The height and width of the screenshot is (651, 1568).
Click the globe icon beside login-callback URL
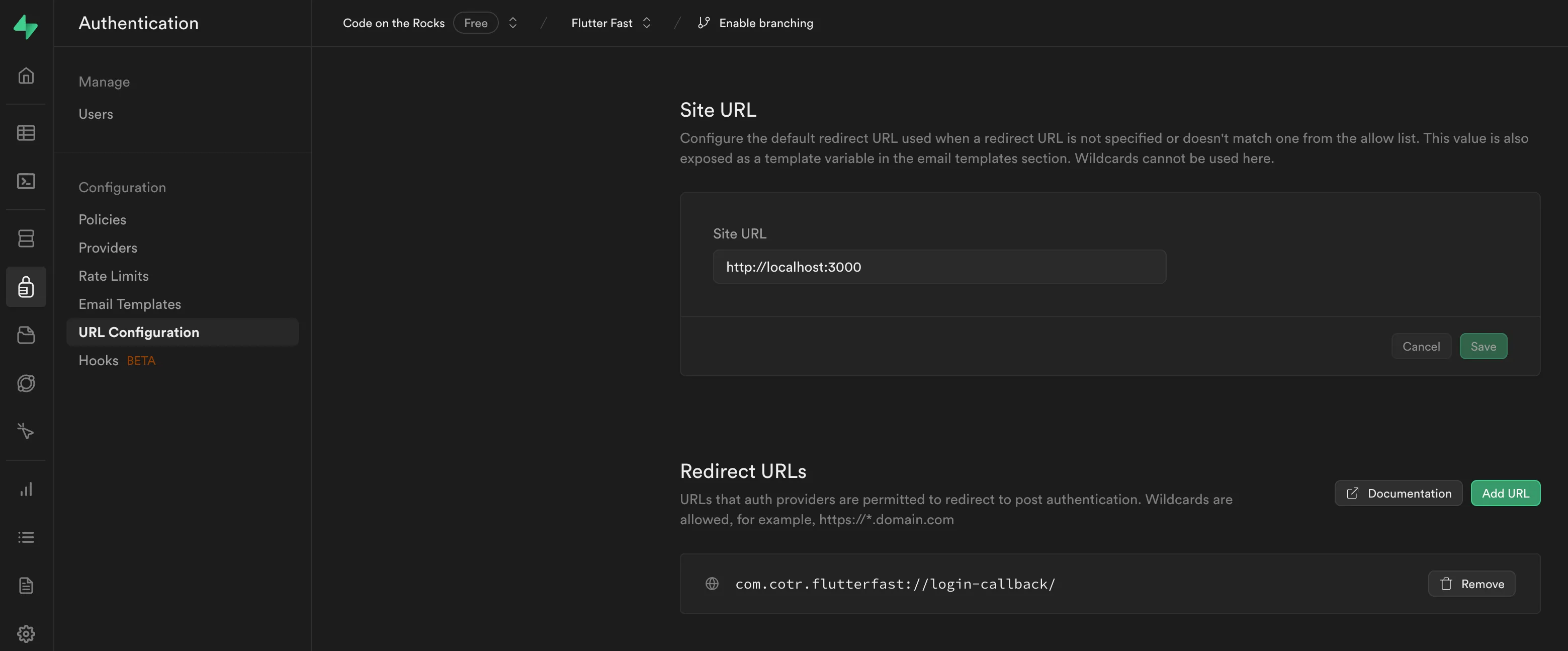coord(712,584)
